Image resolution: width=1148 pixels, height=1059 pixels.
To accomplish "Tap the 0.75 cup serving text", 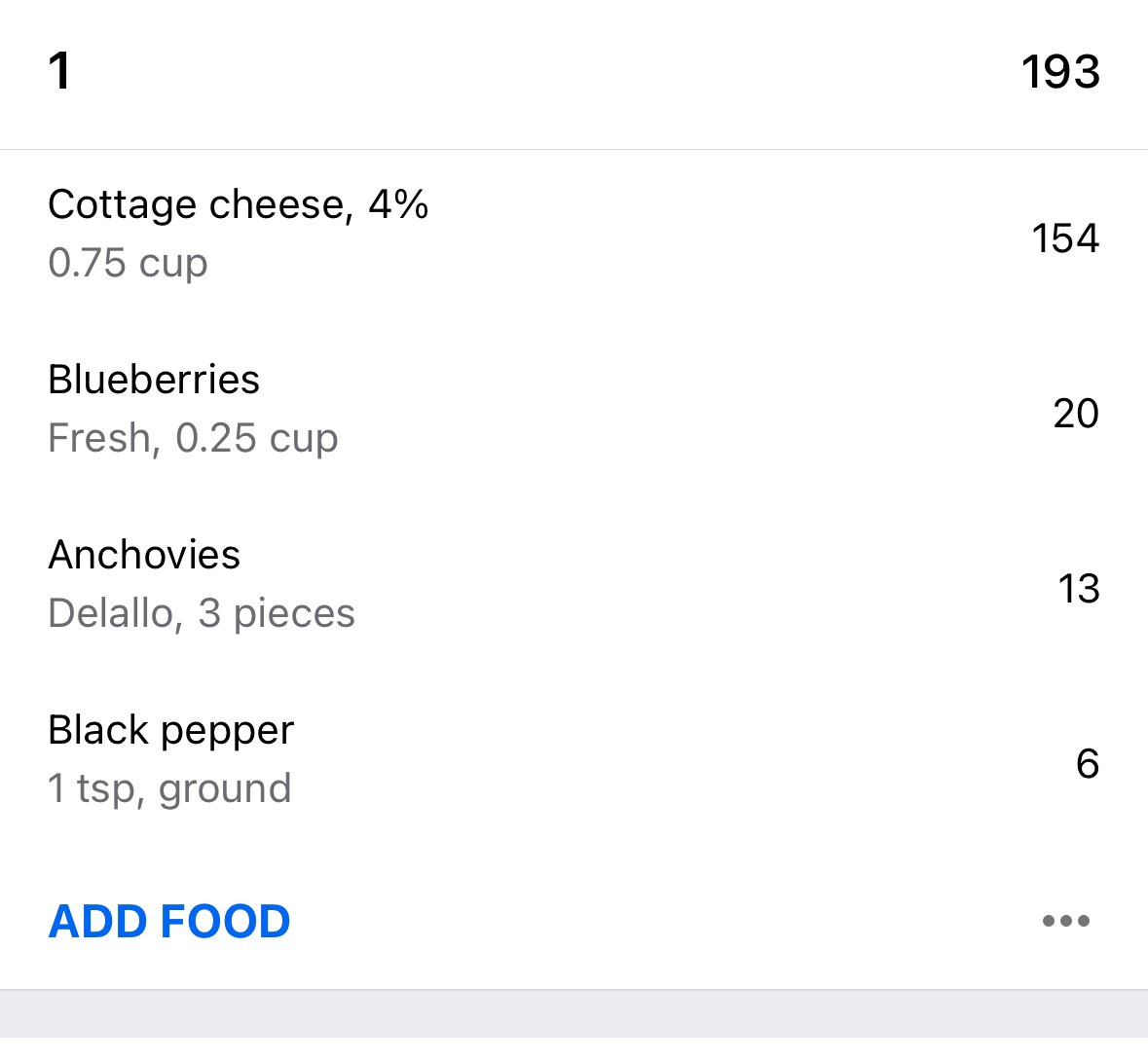I will coord(129,263).
